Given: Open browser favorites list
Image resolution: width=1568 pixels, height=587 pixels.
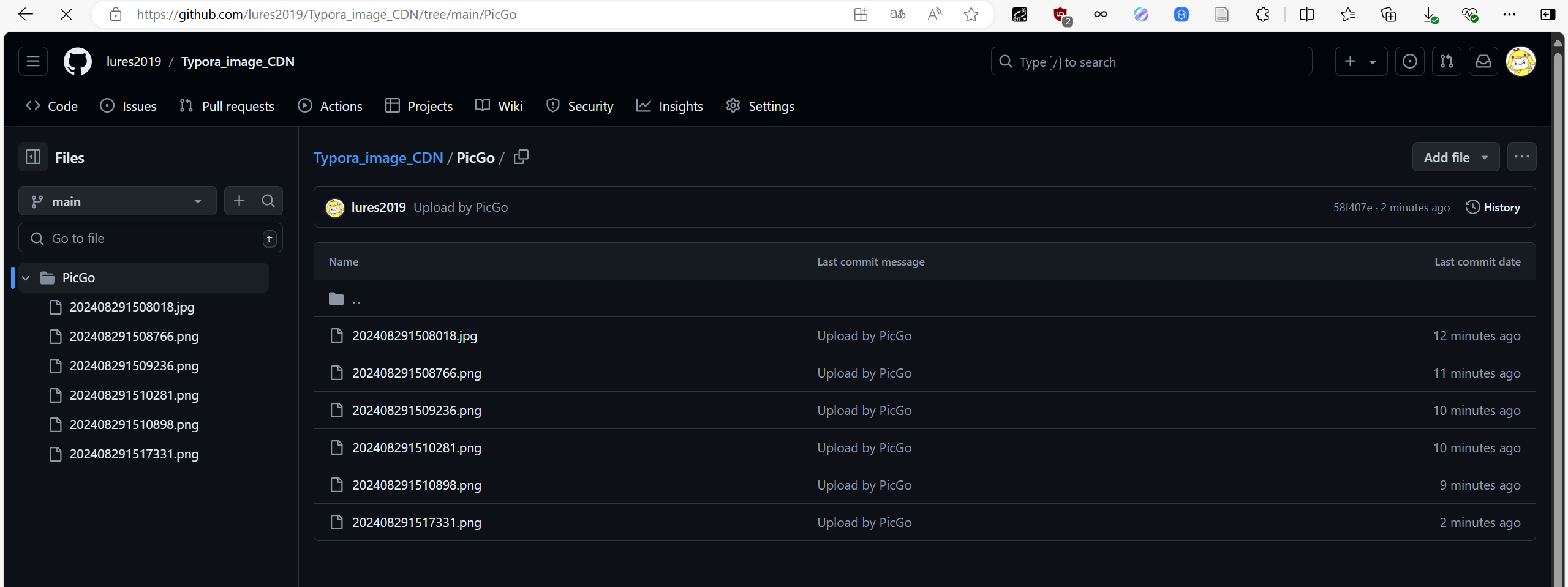Looking at the screenshot, I should point(1347,14).
